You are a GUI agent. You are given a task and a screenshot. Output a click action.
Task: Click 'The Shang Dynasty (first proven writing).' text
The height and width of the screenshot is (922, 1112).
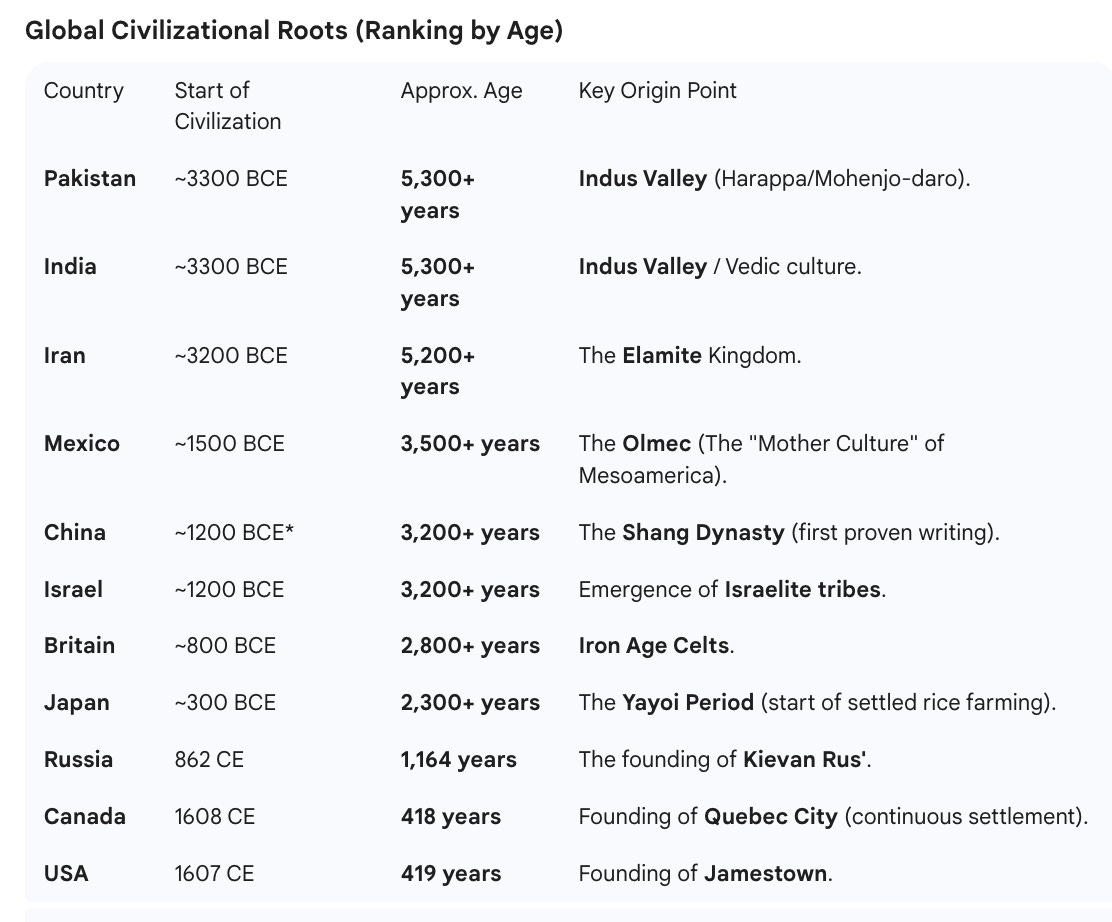point(789,533)
